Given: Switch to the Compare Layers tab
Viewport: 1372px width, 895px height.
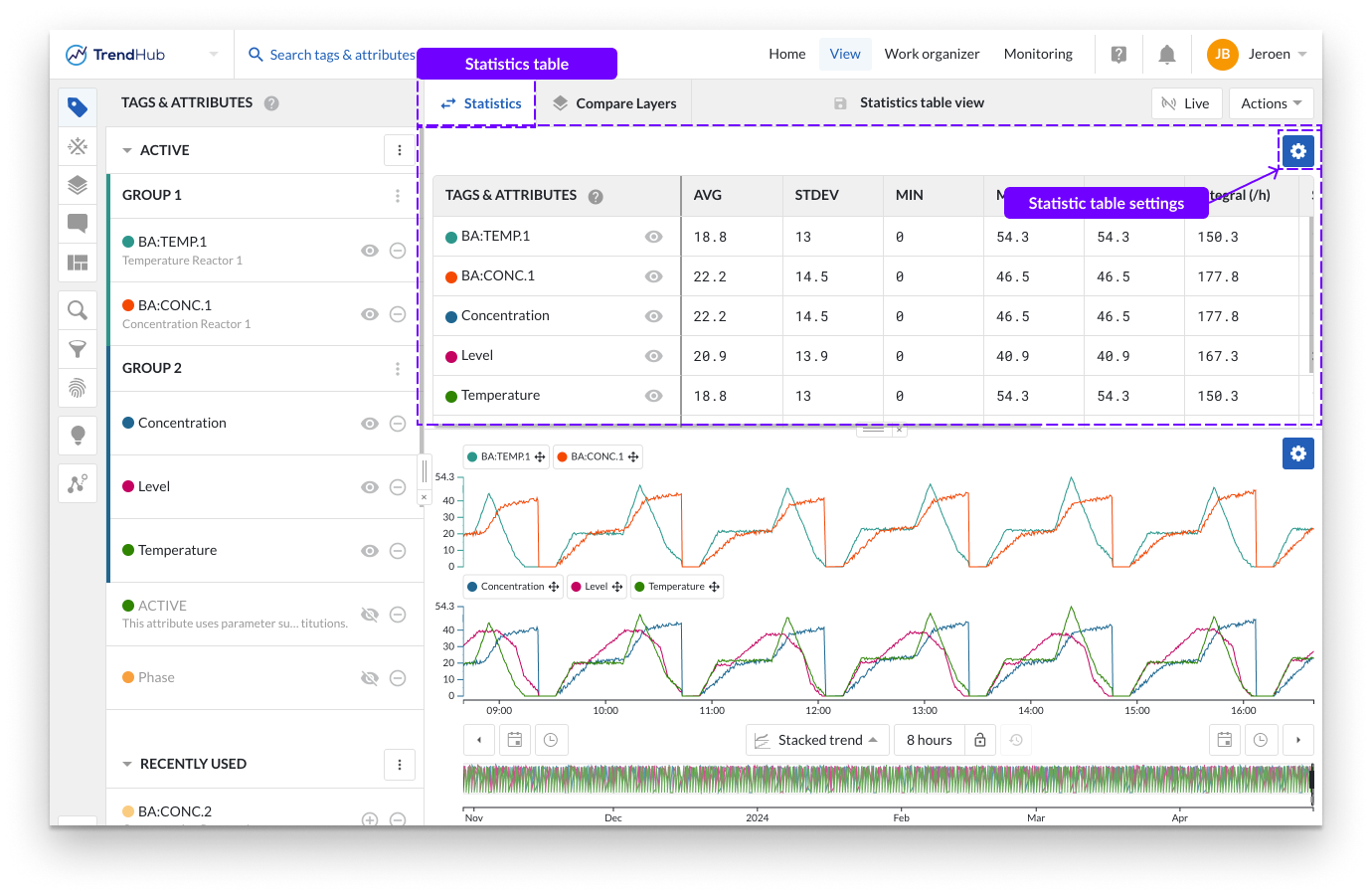Looking at the screenshot, I should click(614, 103).
